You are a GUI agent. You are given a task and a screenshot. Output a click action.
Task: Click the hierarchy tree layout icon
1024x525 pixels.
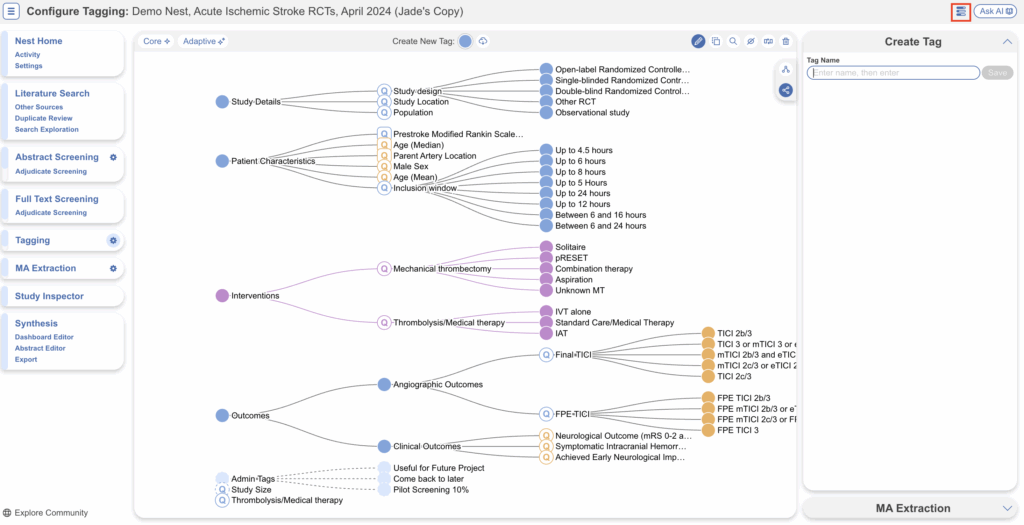pos(785,69)
